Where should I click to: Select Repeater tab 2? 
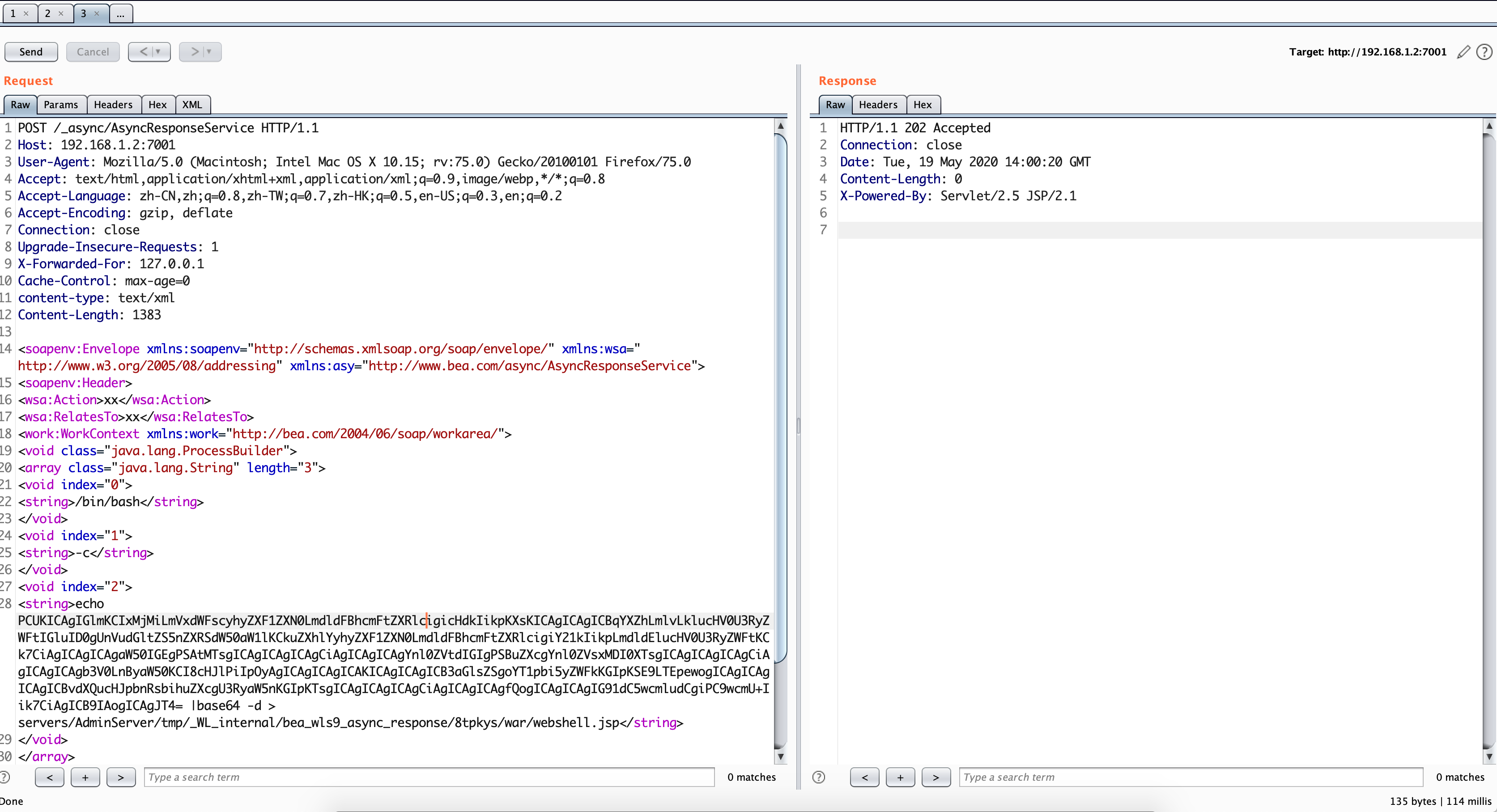pos(48,13)
